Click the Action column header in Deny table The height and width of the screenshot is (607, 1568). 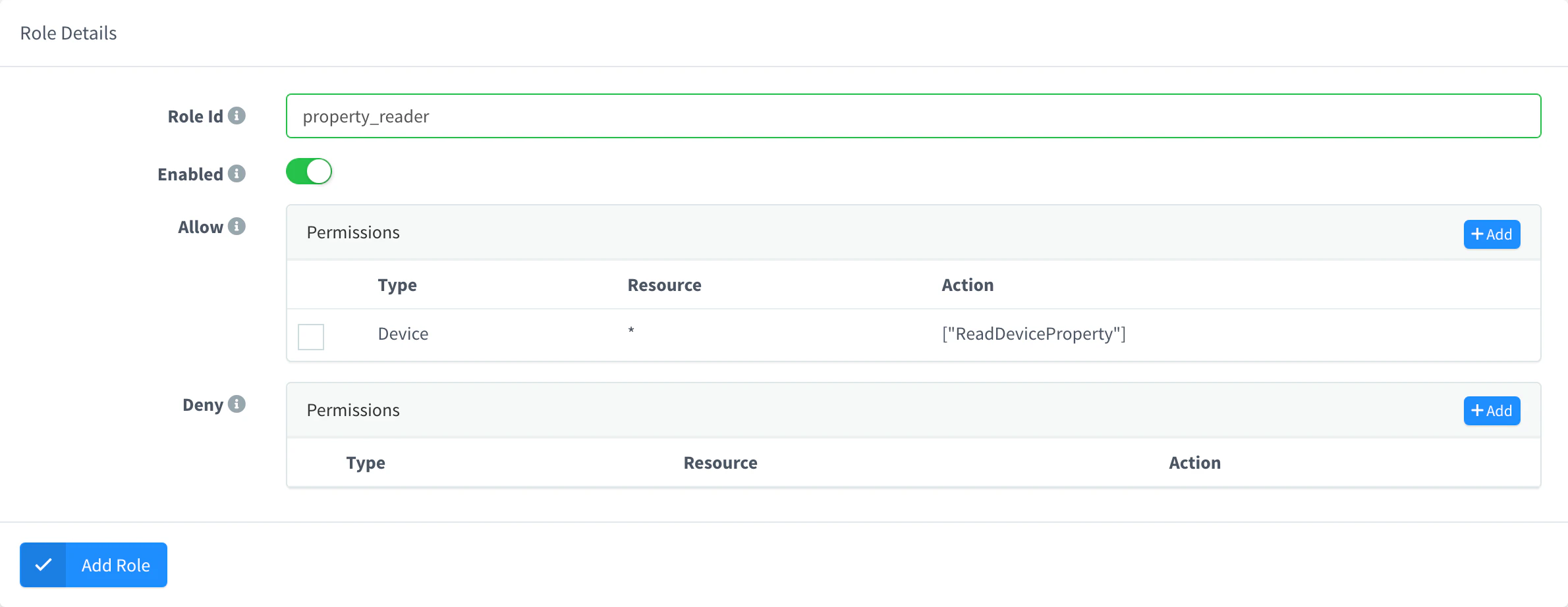(x=1195, y=463)
